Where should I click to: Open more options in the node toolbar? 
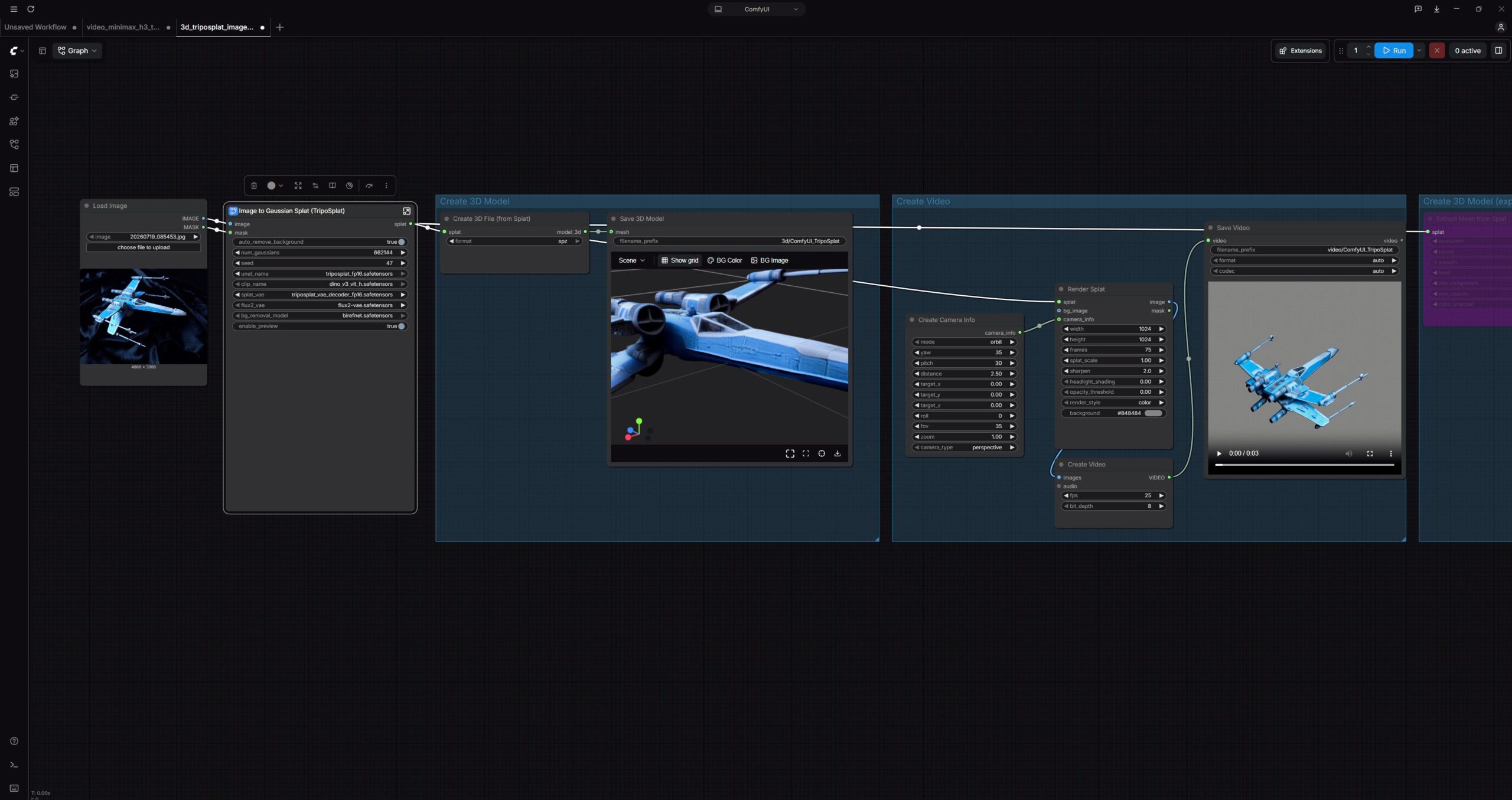[x=386, y=185]
